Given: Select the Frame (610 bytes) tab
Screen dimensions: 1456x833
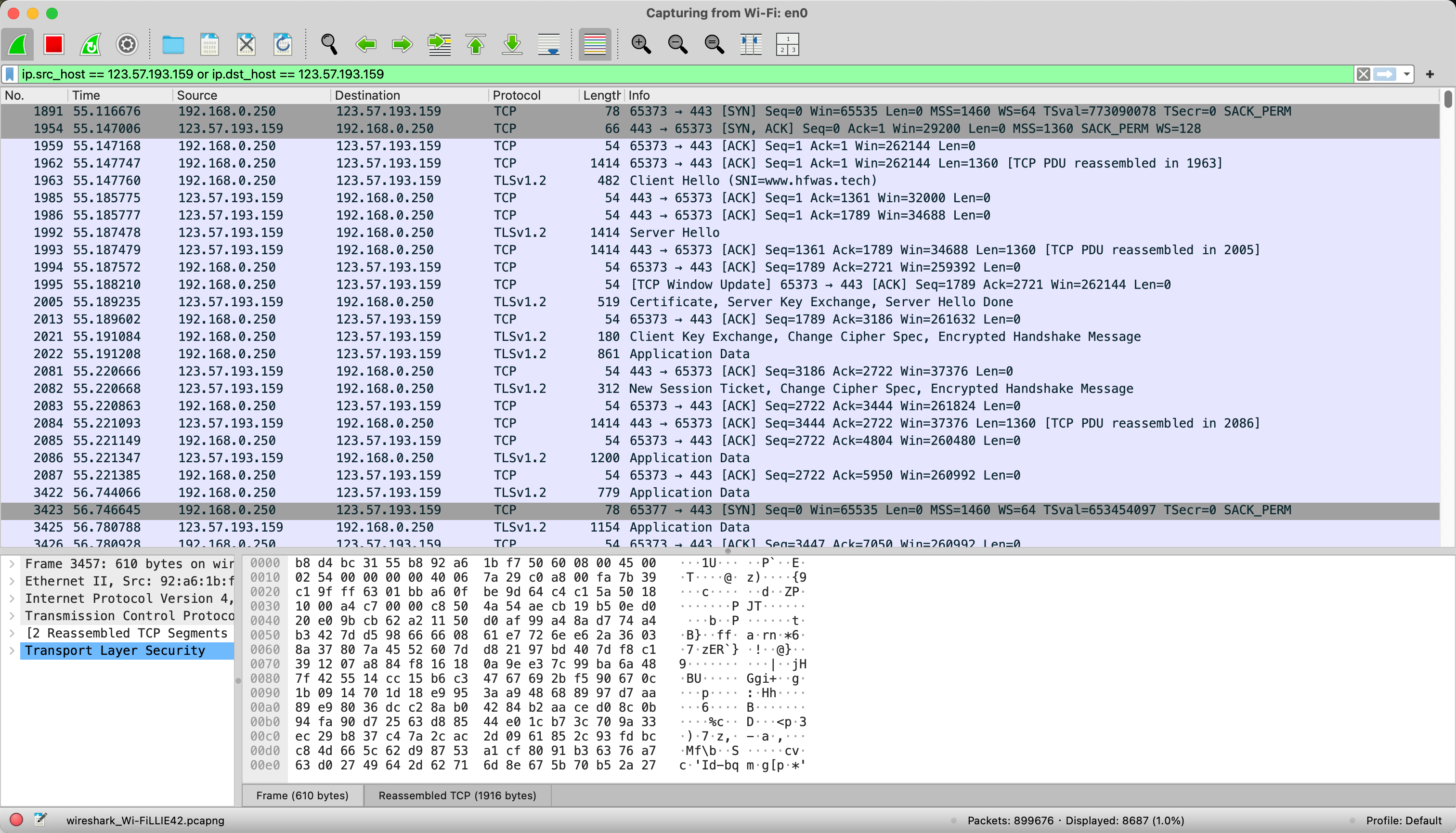Looking at the screenshot, I should point(302,795).
